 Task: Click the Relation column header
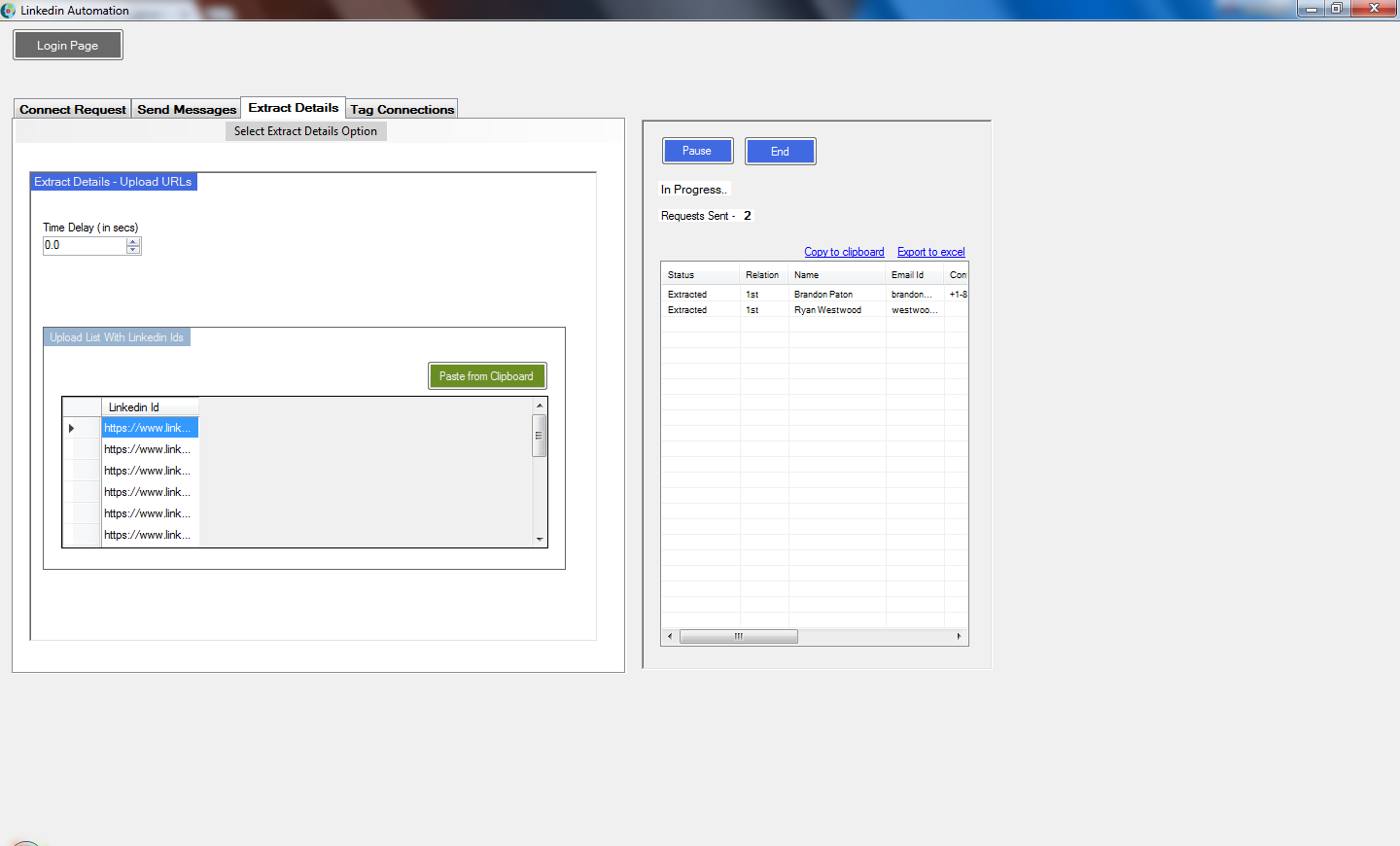(x=764, y=275)
